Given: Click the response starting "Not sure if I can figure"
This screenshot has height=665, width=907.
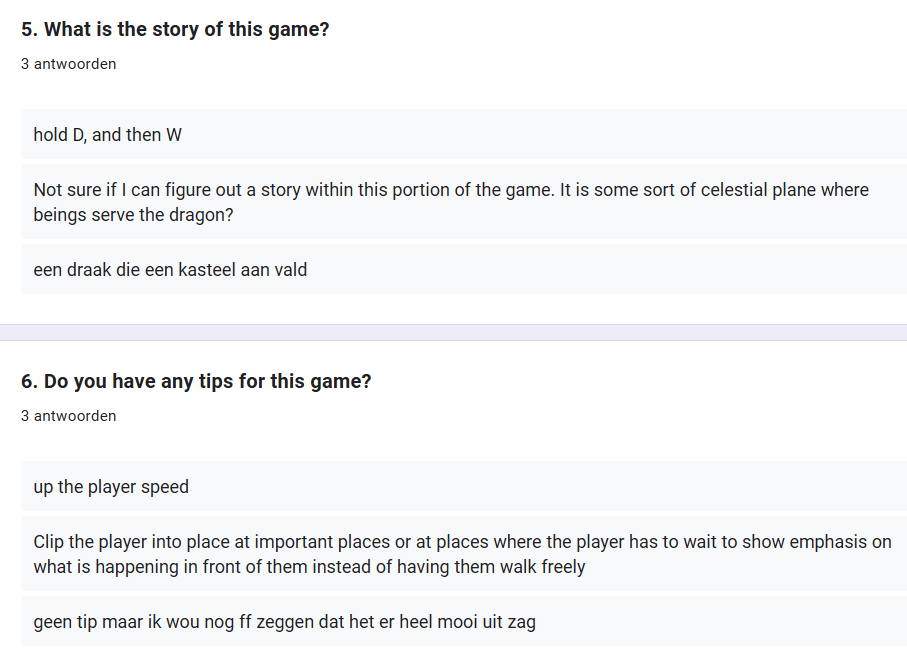Looking at the screenshot, I should click(x=450, y=202).
